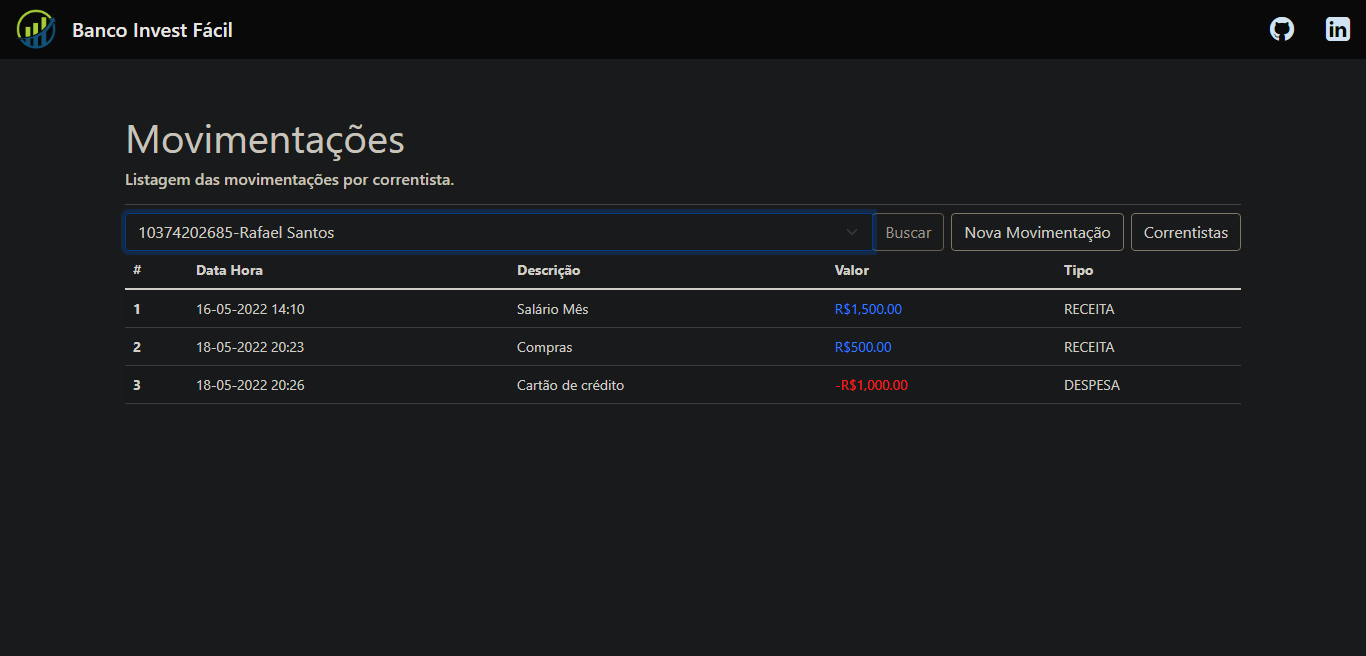Viewport: 1366px width, 656px height.
Task: Click the Compras description
Action: [x=545, y=347]
